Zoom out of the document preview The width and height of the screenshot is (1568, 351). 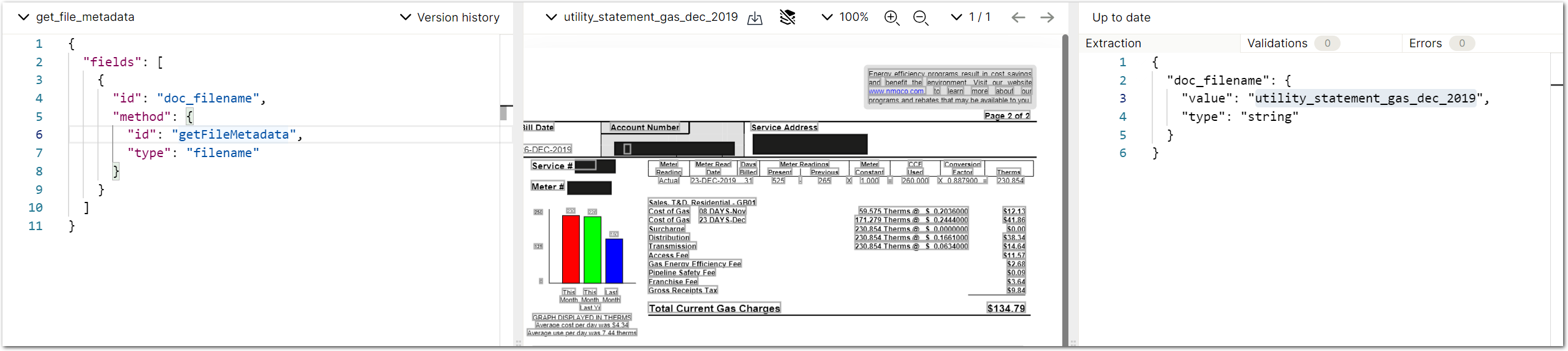[921, 18]
